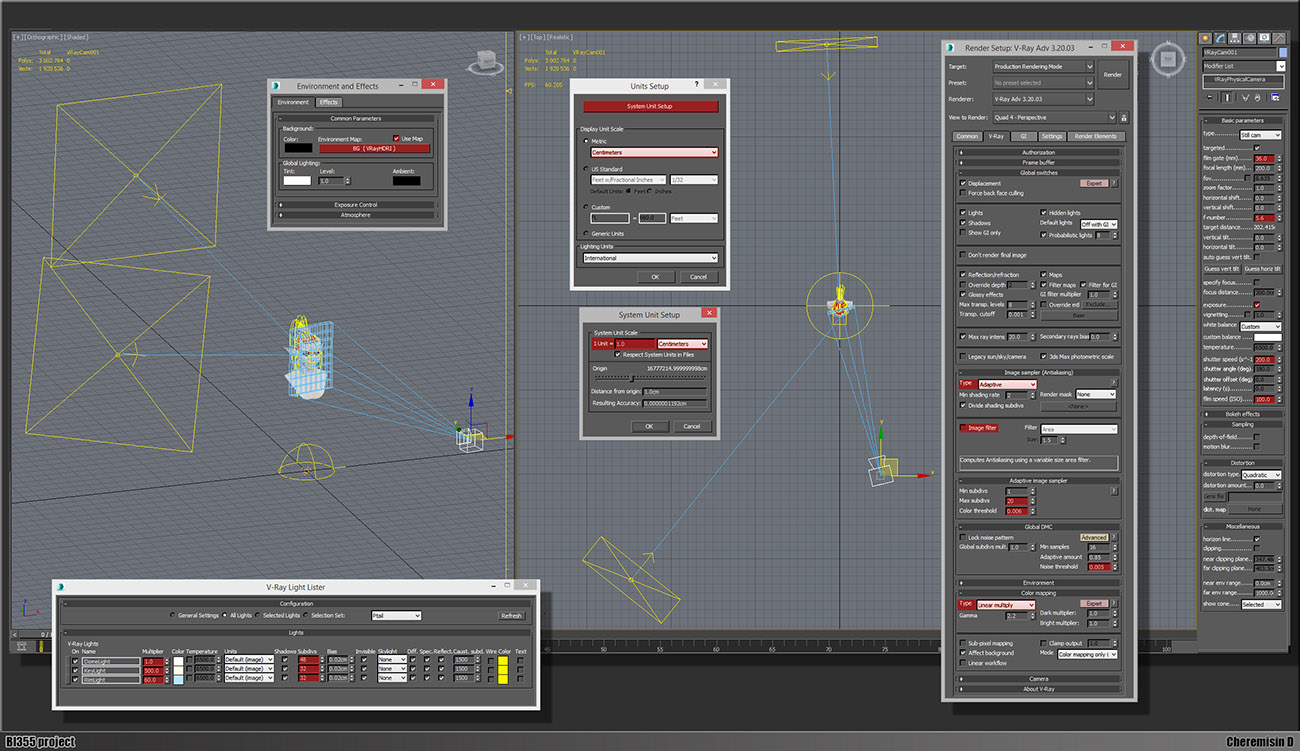The width and height of the screenshot is (1300, 751).
Task: Click the Guess vert tilt button
Action: click(x=1222, y=268)
